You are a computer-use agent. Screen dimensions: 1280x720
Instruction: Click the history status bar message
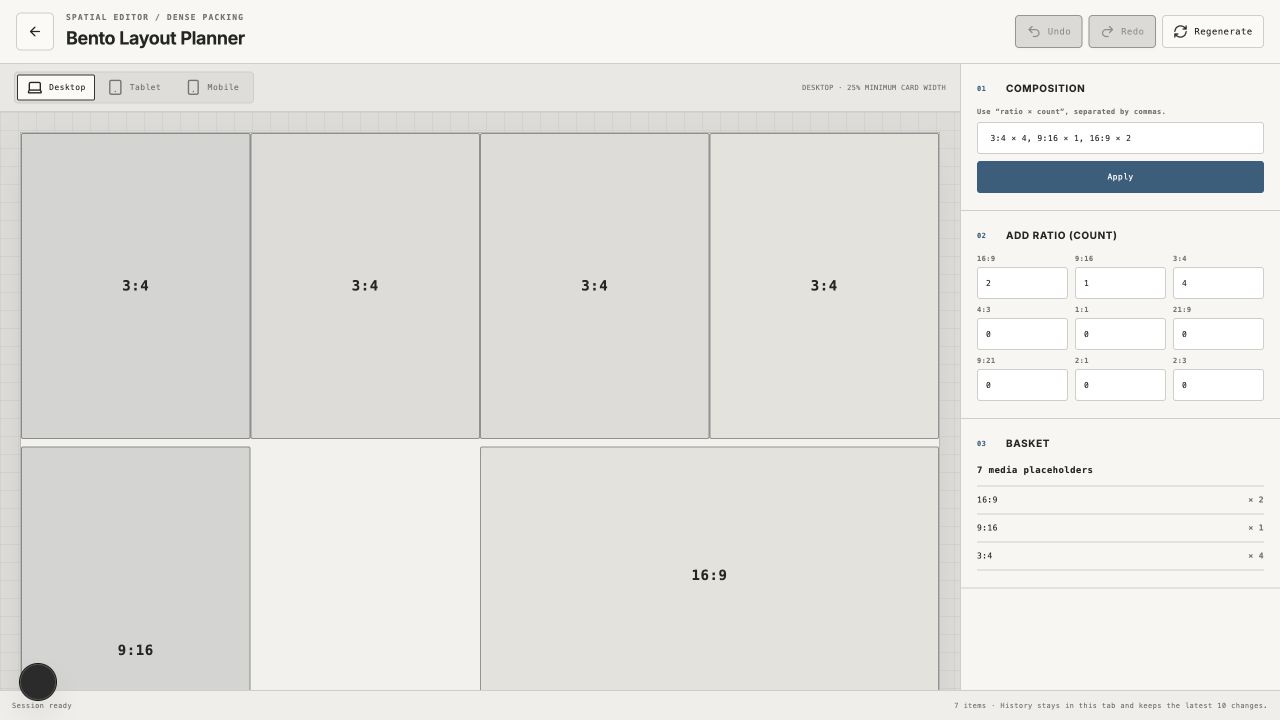tap(1110, 706)
